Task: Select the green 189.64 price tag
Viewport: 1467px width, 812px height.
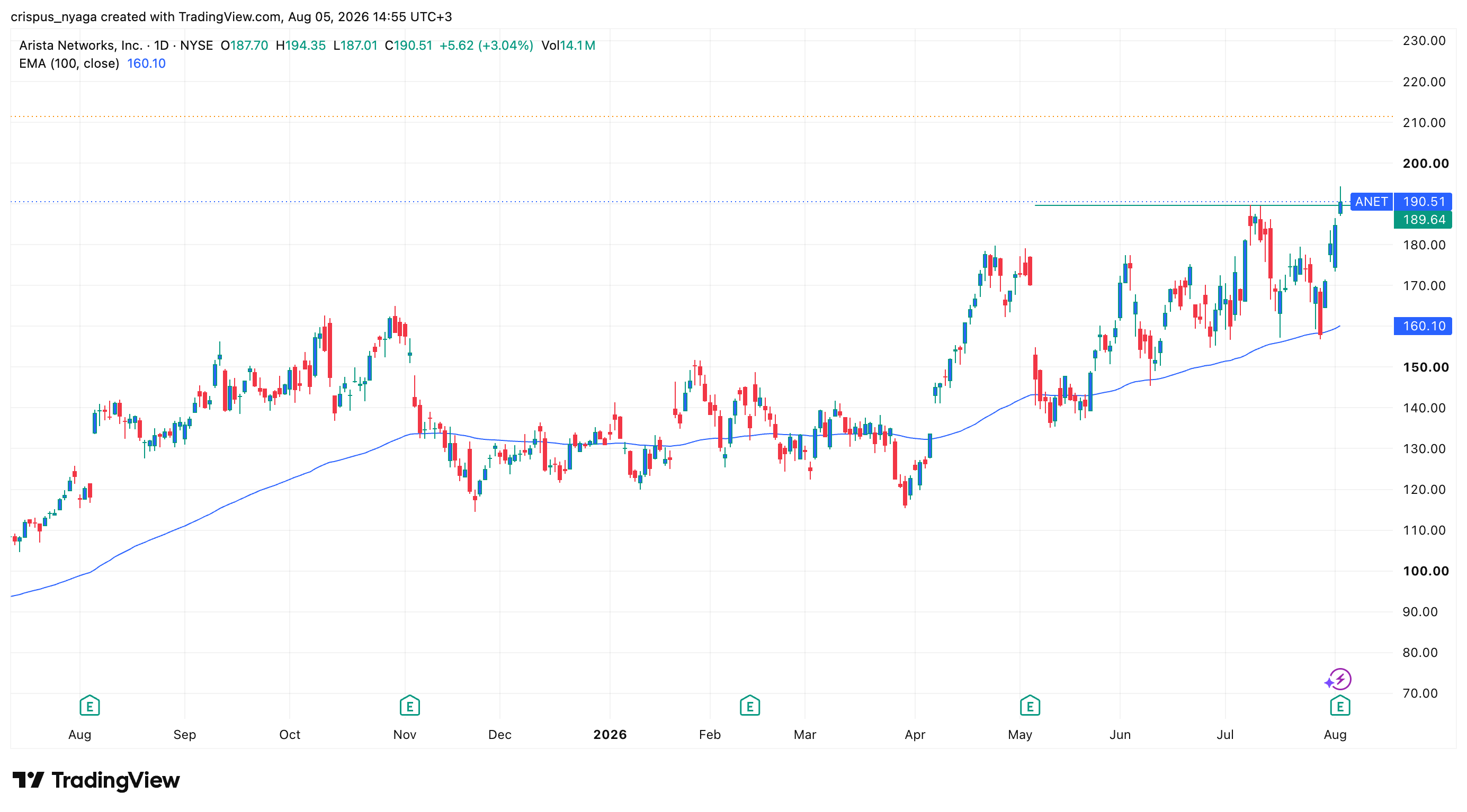Action: click(x=1423, y=220)
